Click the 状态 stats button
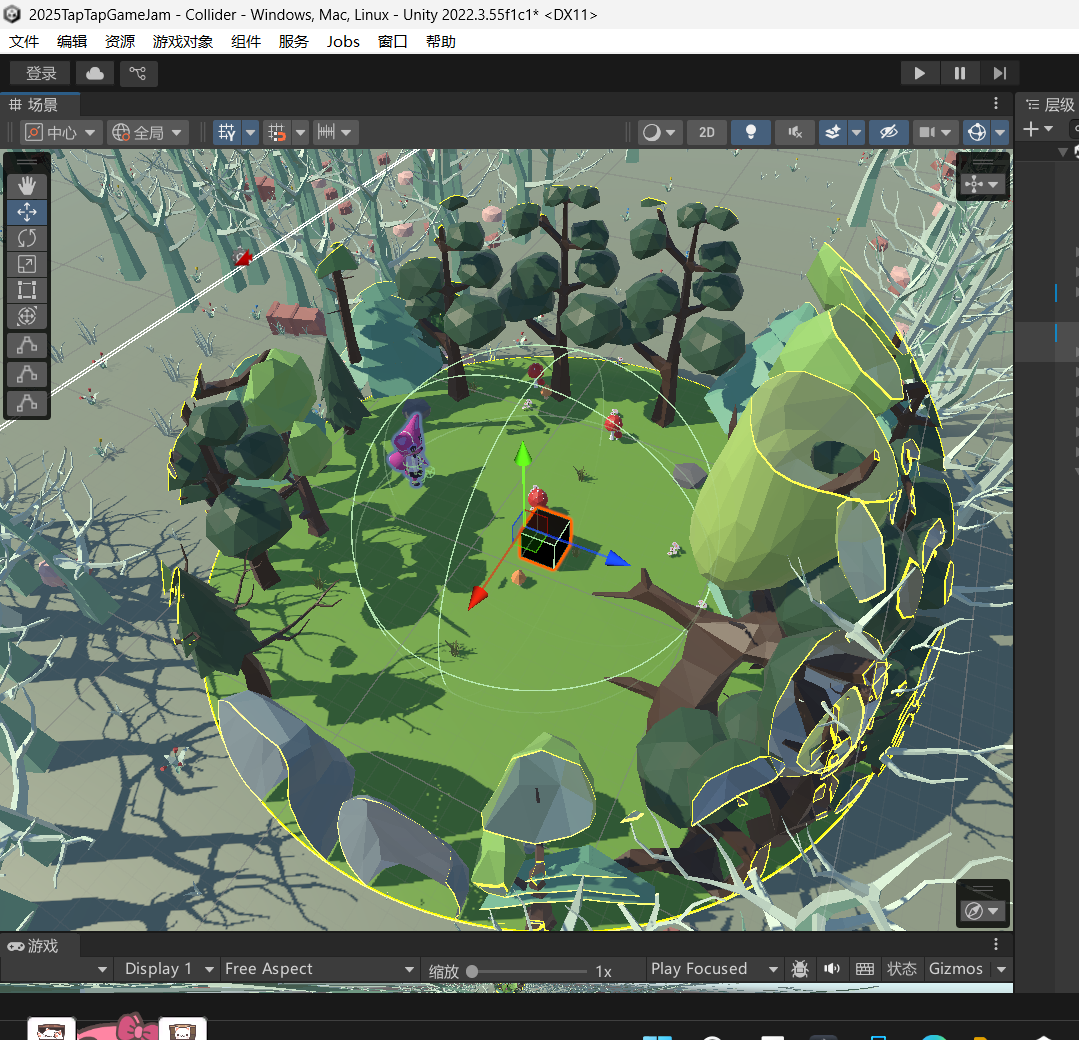Image resolution: width=1079 pixels, height=1040 pixels. pos(901,969)
